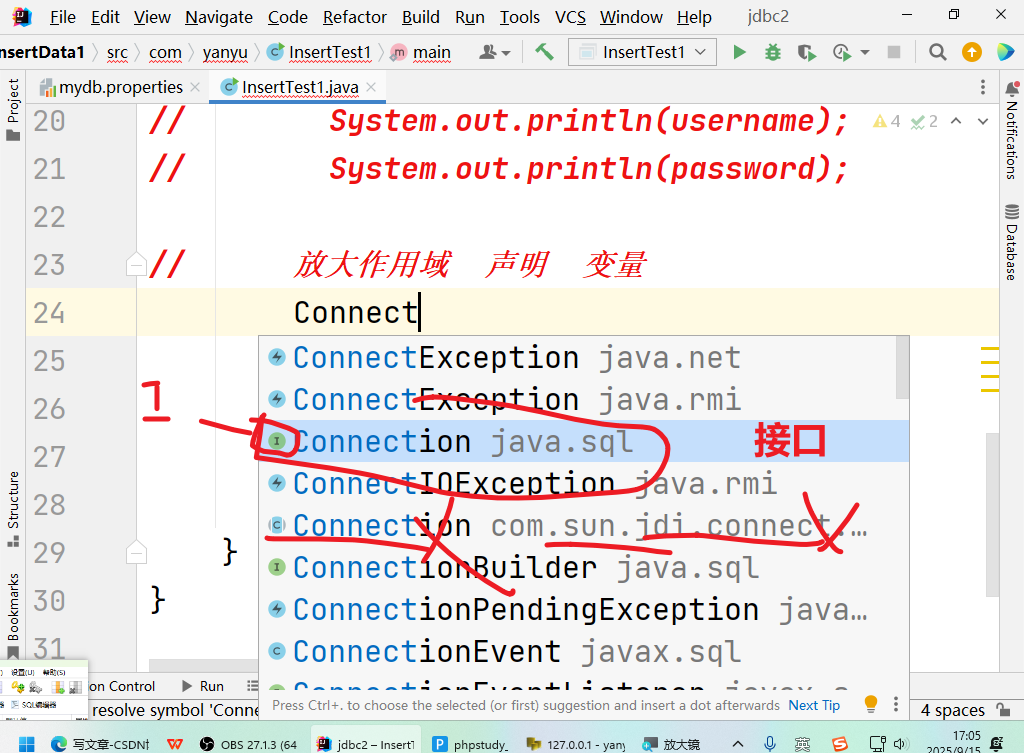Screen dimensions: 1024x753
Task: Collapse code fold marker at line 29
Action: (x=136, y=553)
